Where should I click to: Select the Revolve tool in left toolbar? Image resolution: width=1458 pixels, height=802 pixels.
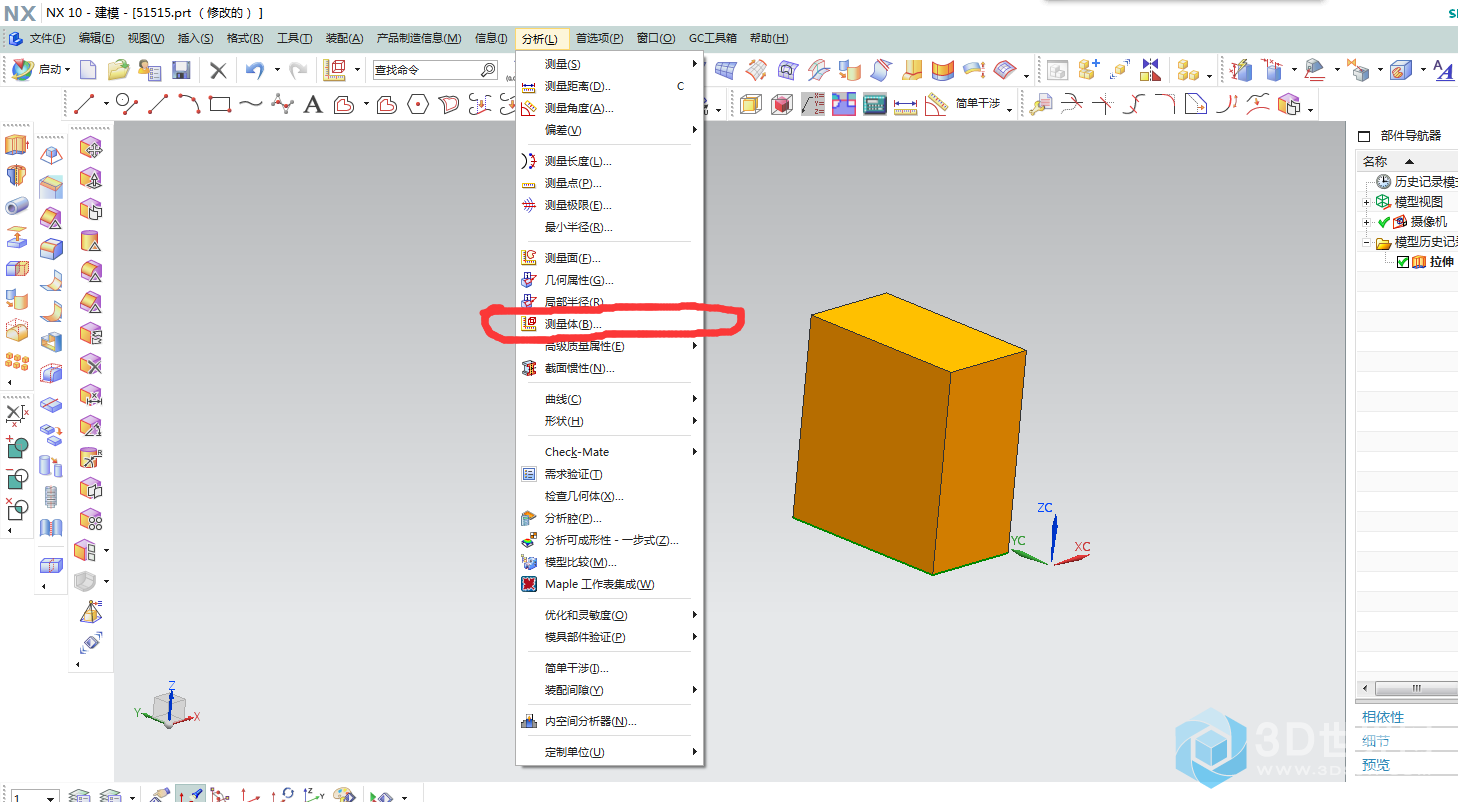coord(16,176)
